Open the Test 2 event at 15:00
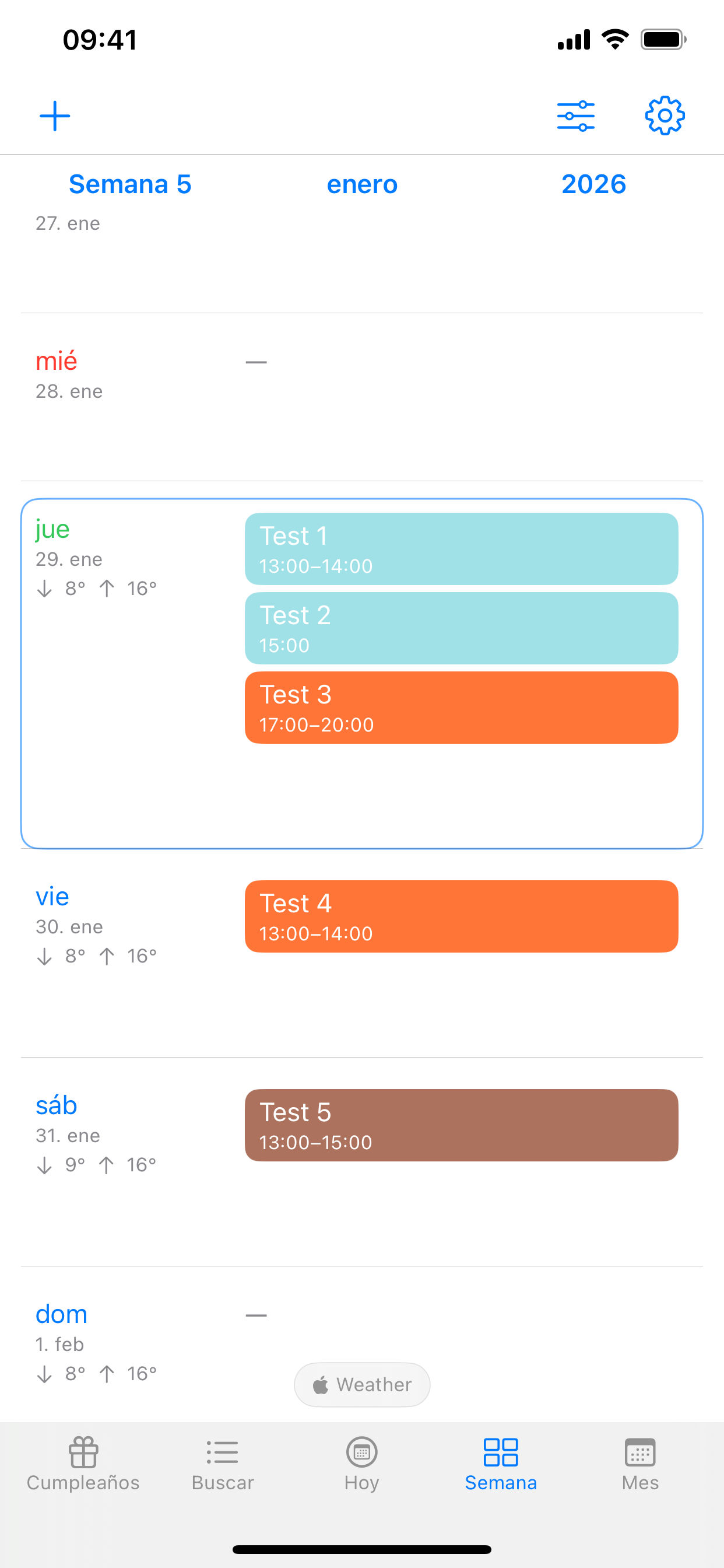This screenshot has height=1568, width=724. pyautogui.click(x=461, y=628)
